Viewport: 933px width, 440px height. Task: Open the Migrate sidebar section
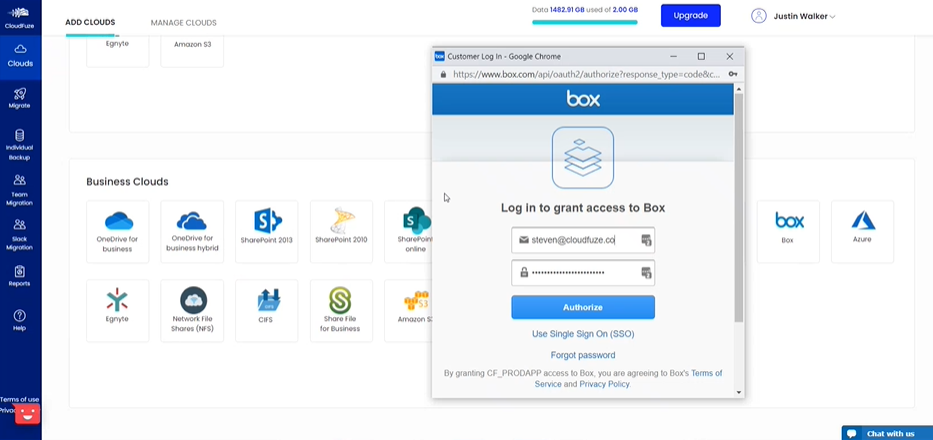(20, 98)
